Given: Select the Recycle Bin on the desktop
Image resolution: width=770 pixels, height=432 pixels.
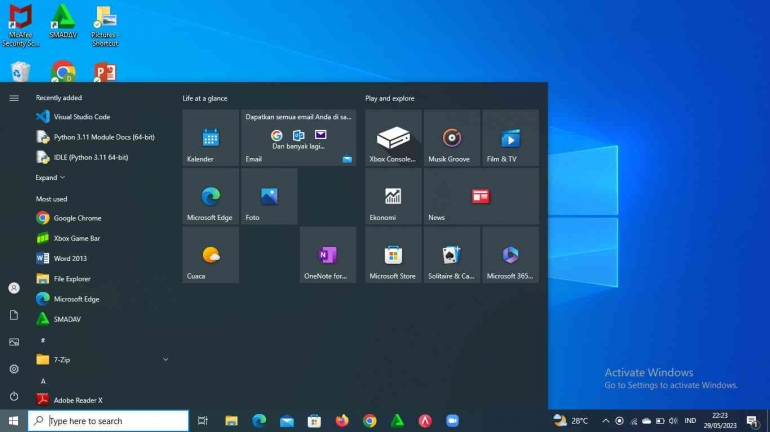Looking at the screenshot, I should point(20,72).
